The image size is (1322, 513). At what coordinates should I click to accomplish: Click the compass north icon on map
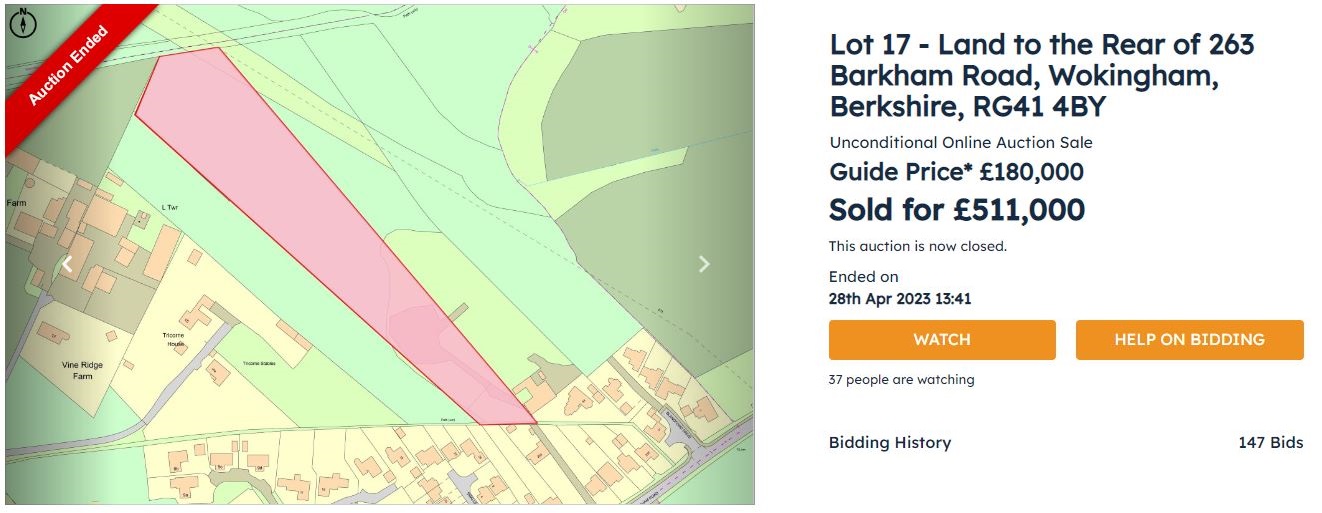click(21, 22)
